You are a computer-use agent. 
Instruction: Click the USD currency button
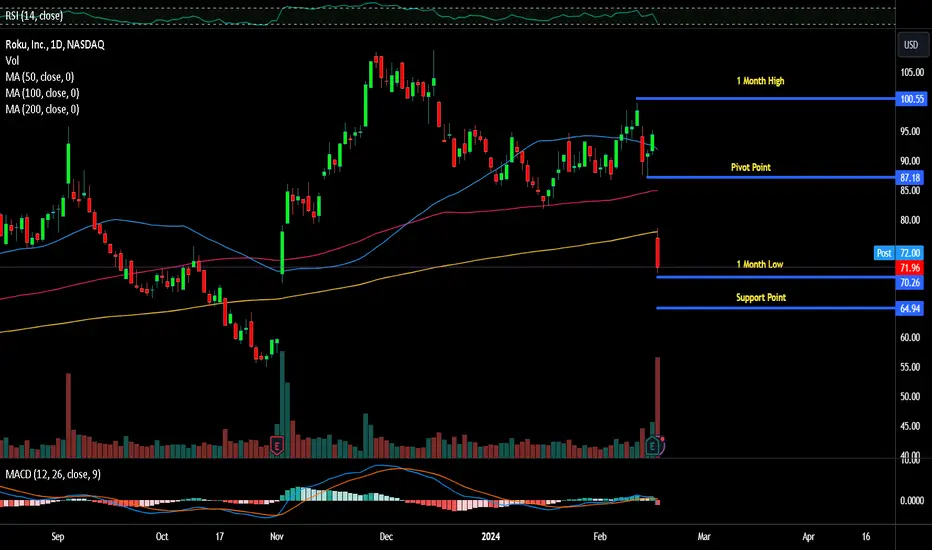pos(911,45)
